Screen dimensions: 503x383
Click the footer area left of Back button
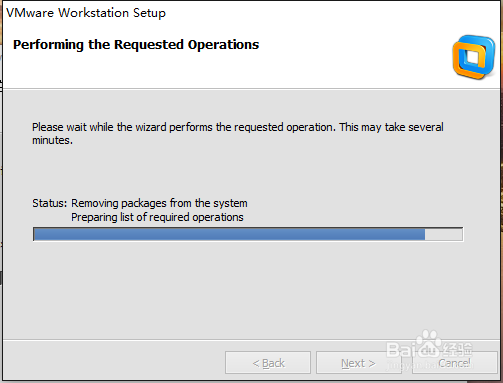(114, 362)
